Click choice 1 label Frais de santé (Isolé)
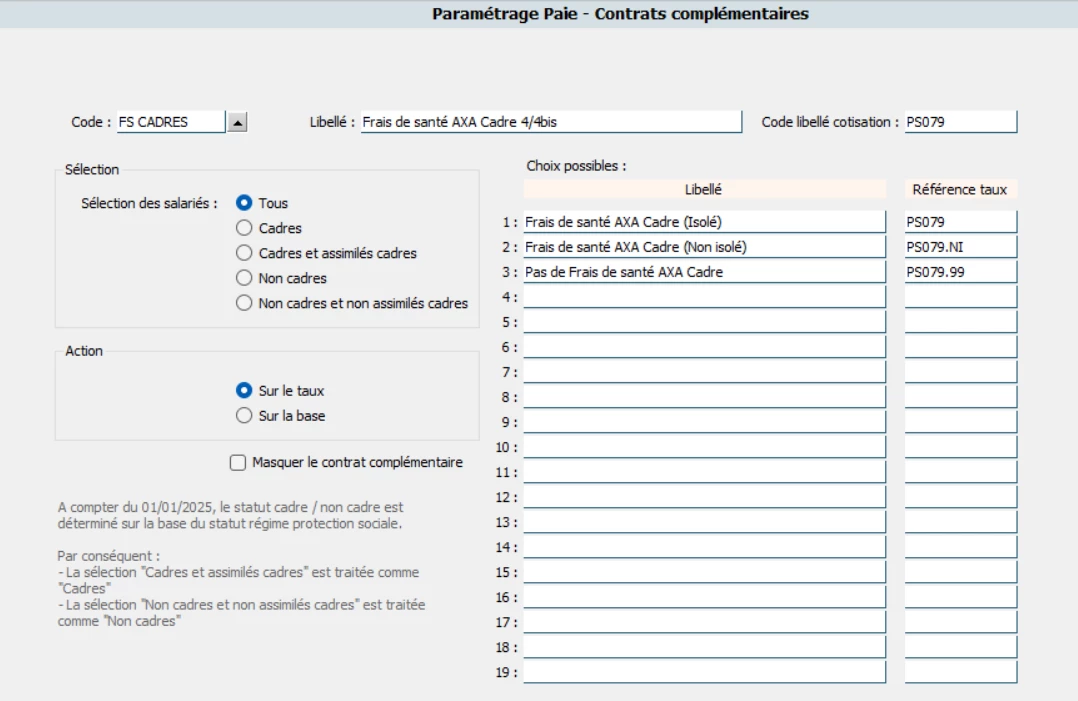Screen dimensions: 1078x701 click(704, 222)
